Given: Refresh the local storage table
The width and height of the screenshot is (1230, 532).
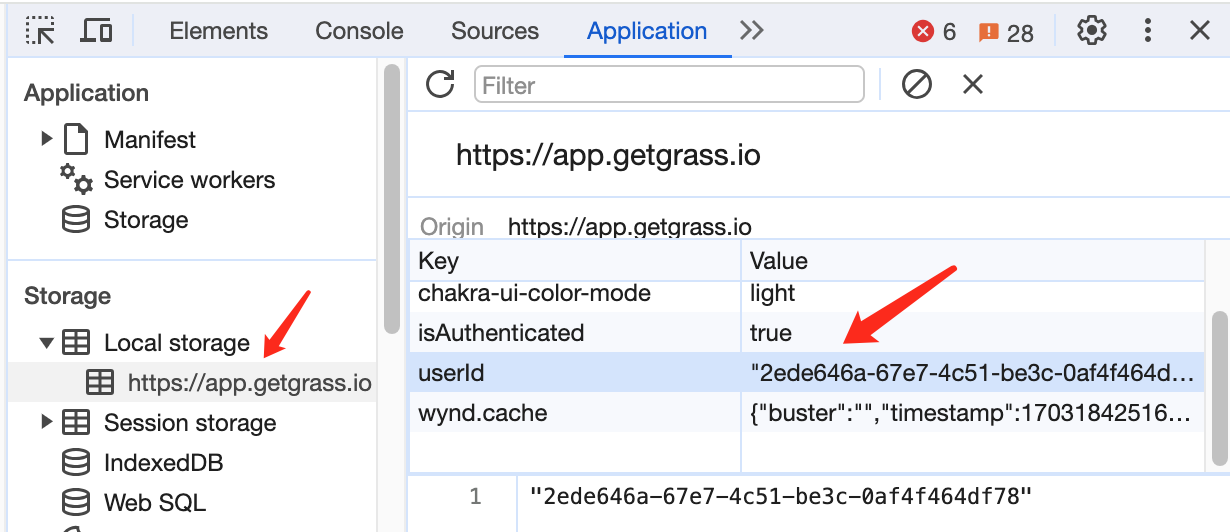Looking at the screenshot, I should tap(440, 85).
